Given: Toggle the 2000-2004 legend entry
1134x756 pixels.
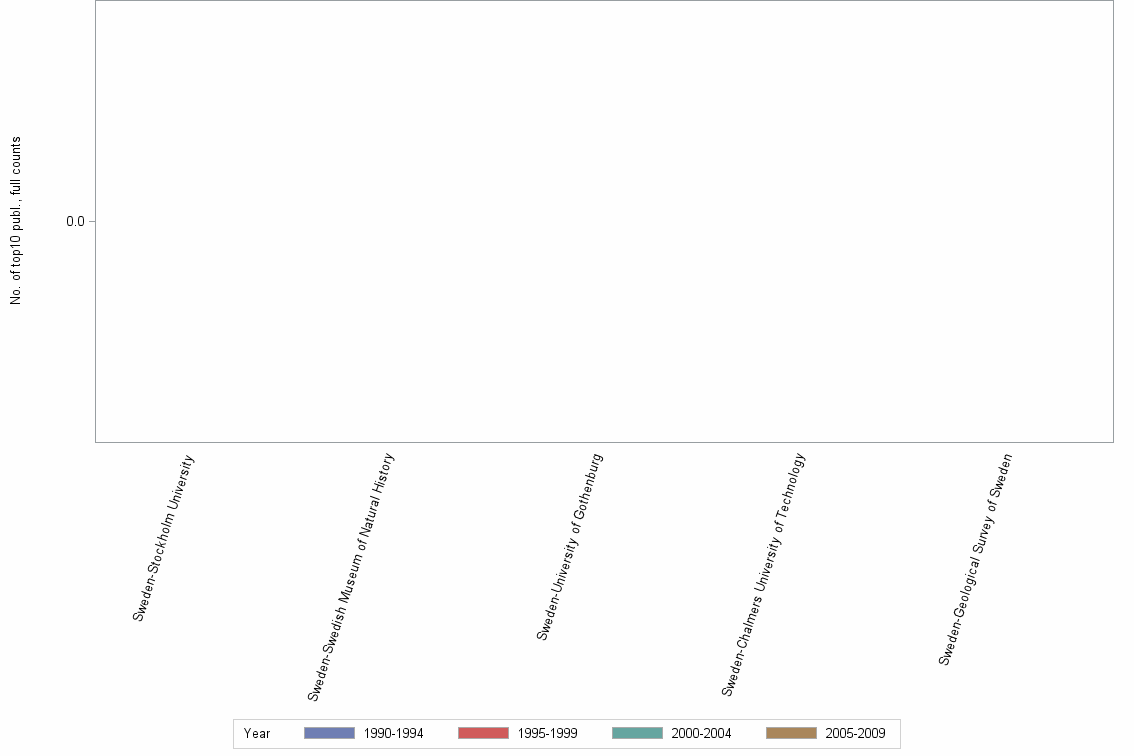Looking at the screenshot, I should point(700,733).
